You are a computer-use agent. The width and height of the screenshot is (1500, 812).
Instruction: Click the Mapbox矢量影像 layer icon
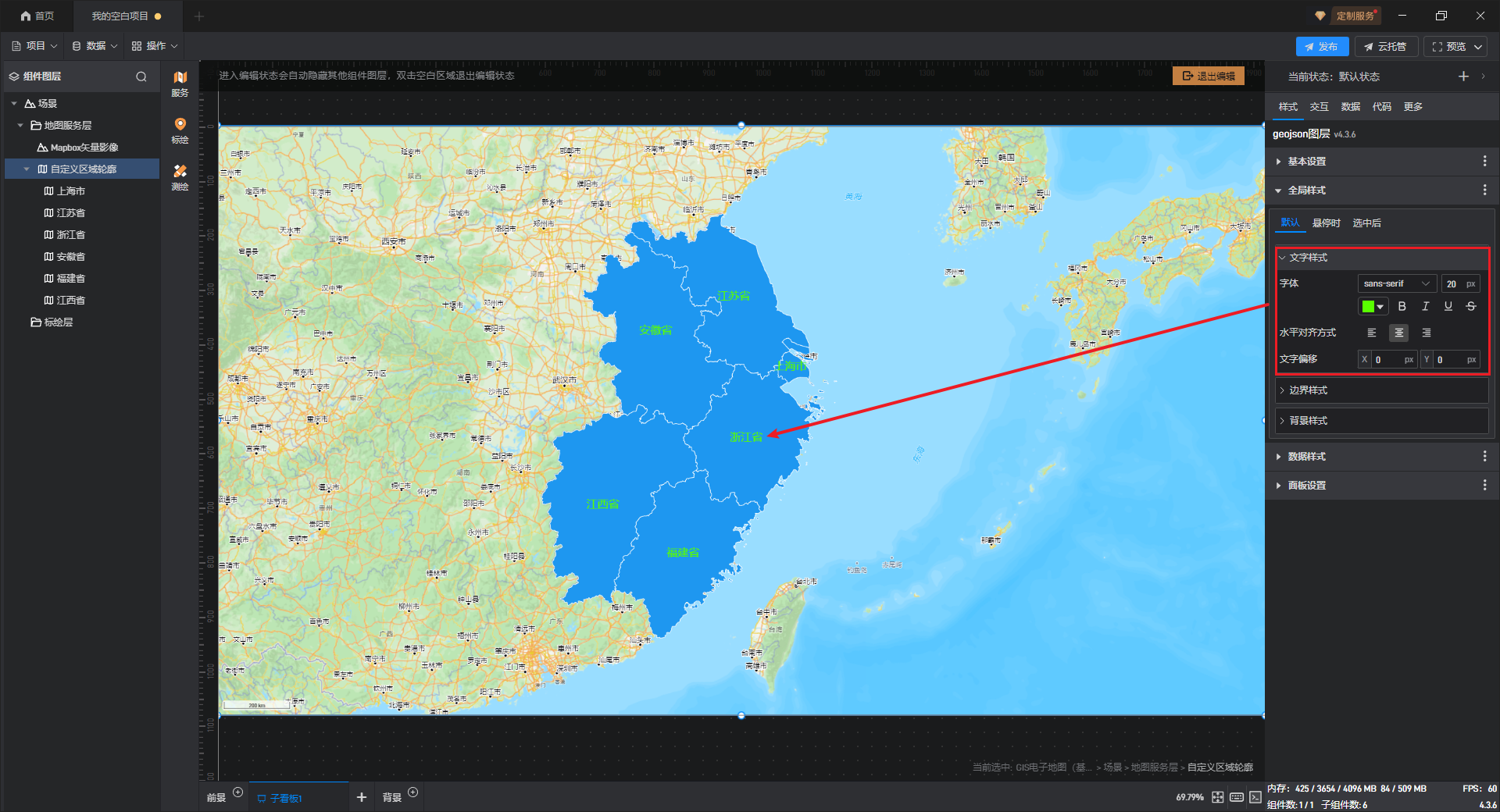(x=42, y=147)
